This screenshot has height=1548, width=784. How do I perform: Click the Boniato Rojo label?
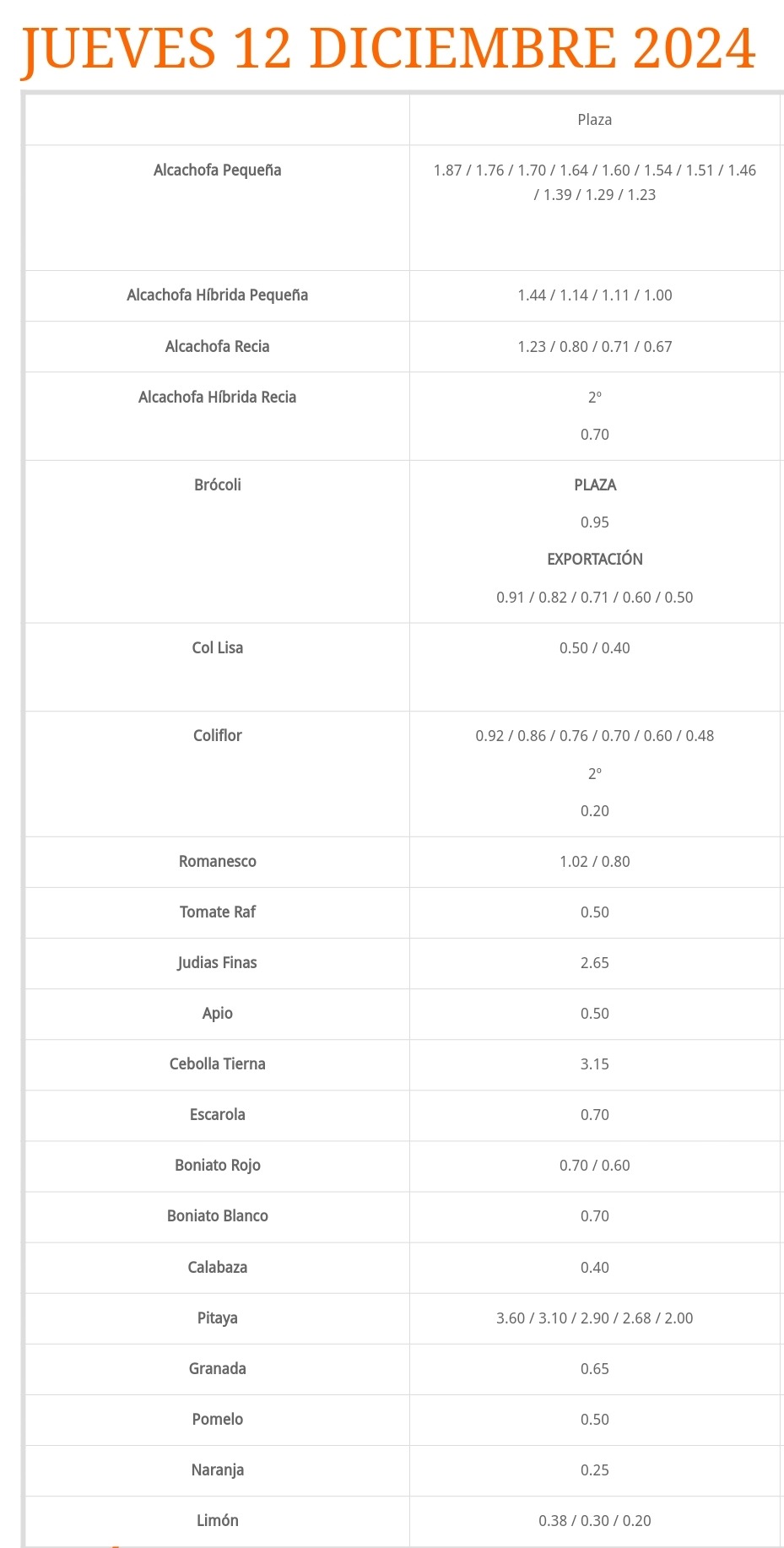tap(218, 1166)
